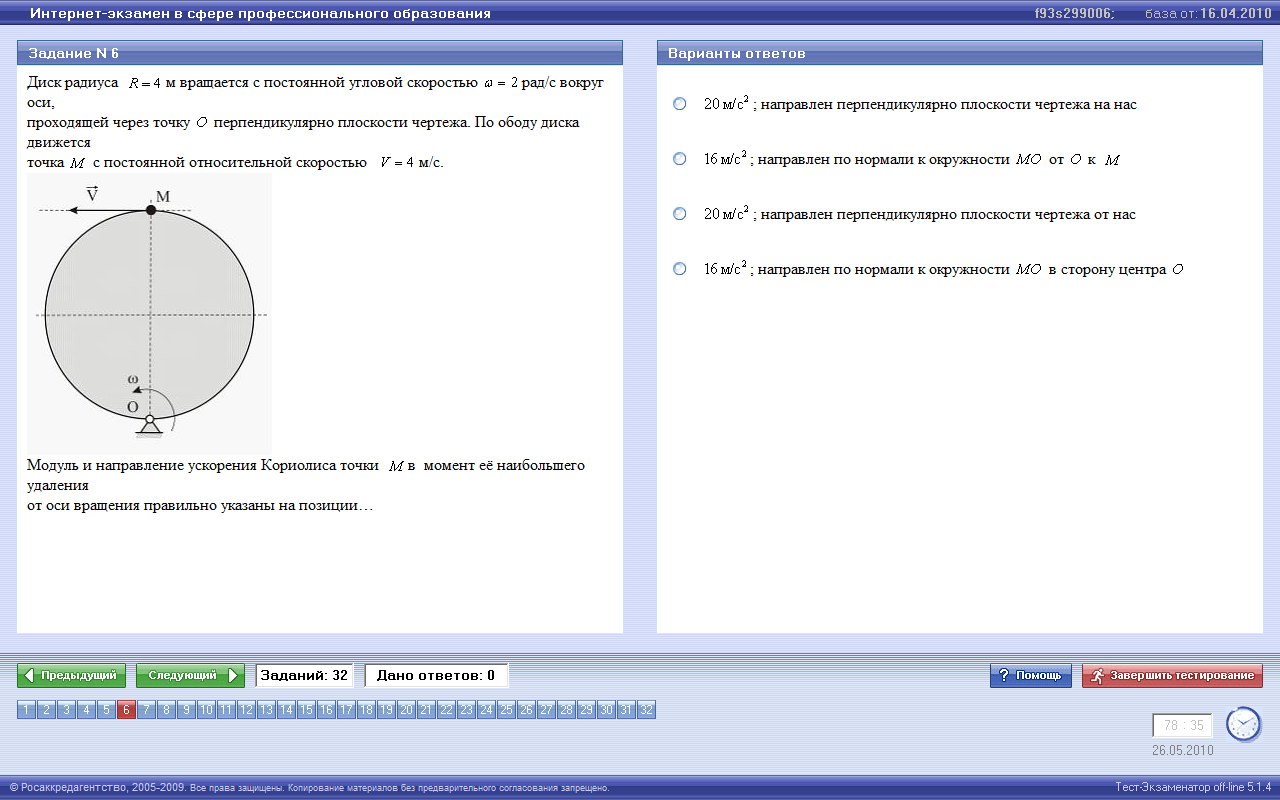Click the disk diagram image
This screenshot has width=1280, height=800.
click(149, 313)
